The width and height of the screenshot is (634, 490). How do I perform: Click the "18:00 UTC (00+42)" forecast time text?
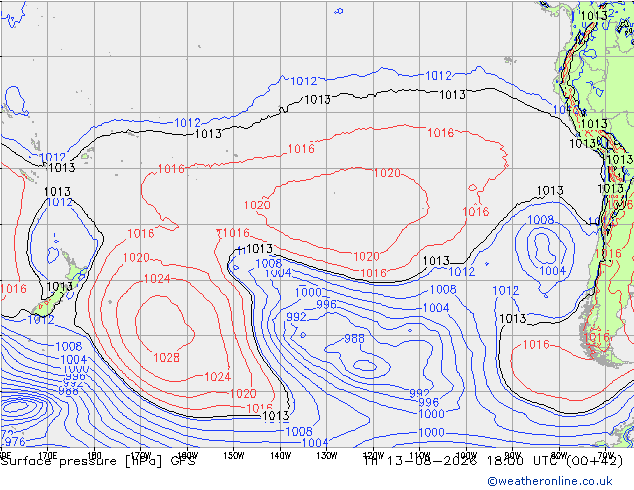tap(555, 460)
